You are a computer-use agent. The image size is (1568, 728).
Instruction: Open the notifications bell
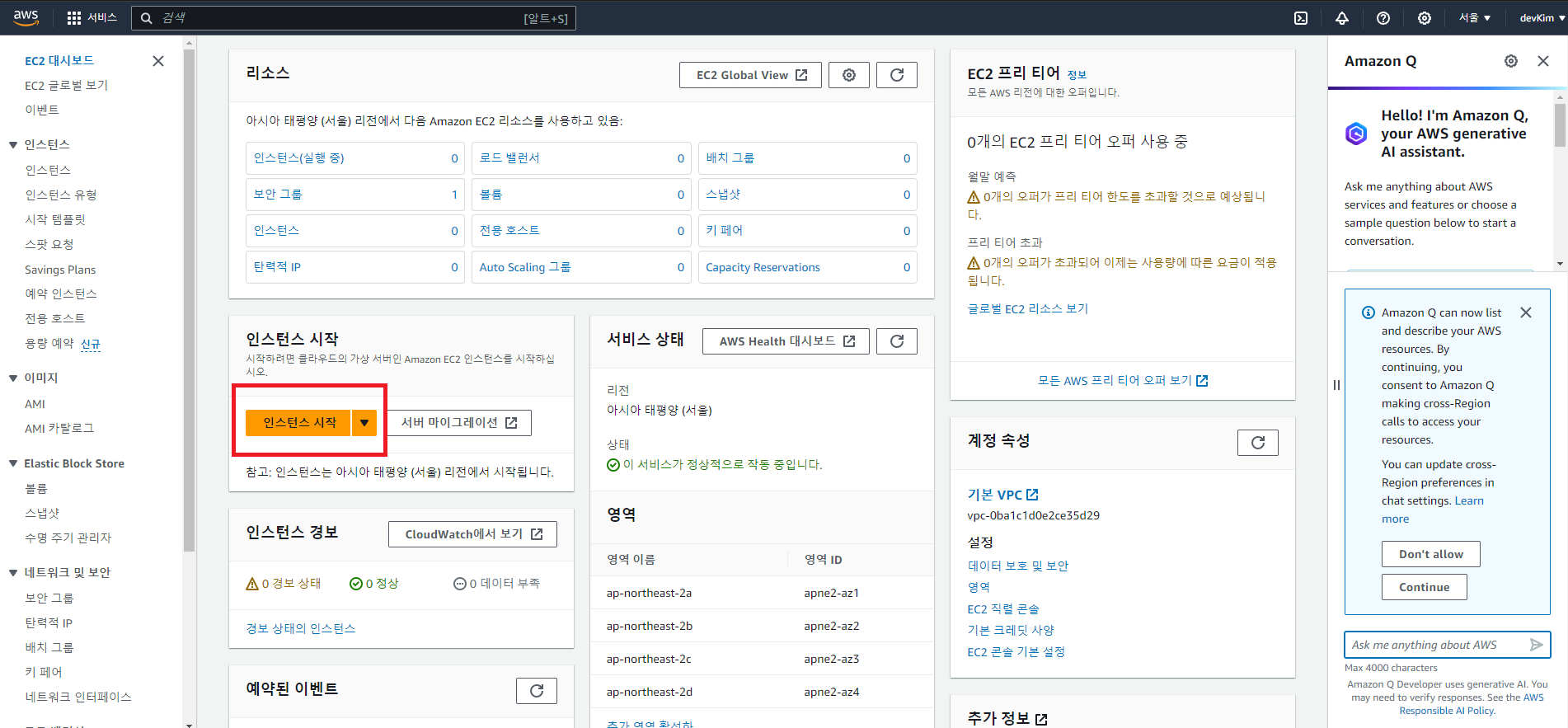pyautogui.click(x=1342, y=18)
